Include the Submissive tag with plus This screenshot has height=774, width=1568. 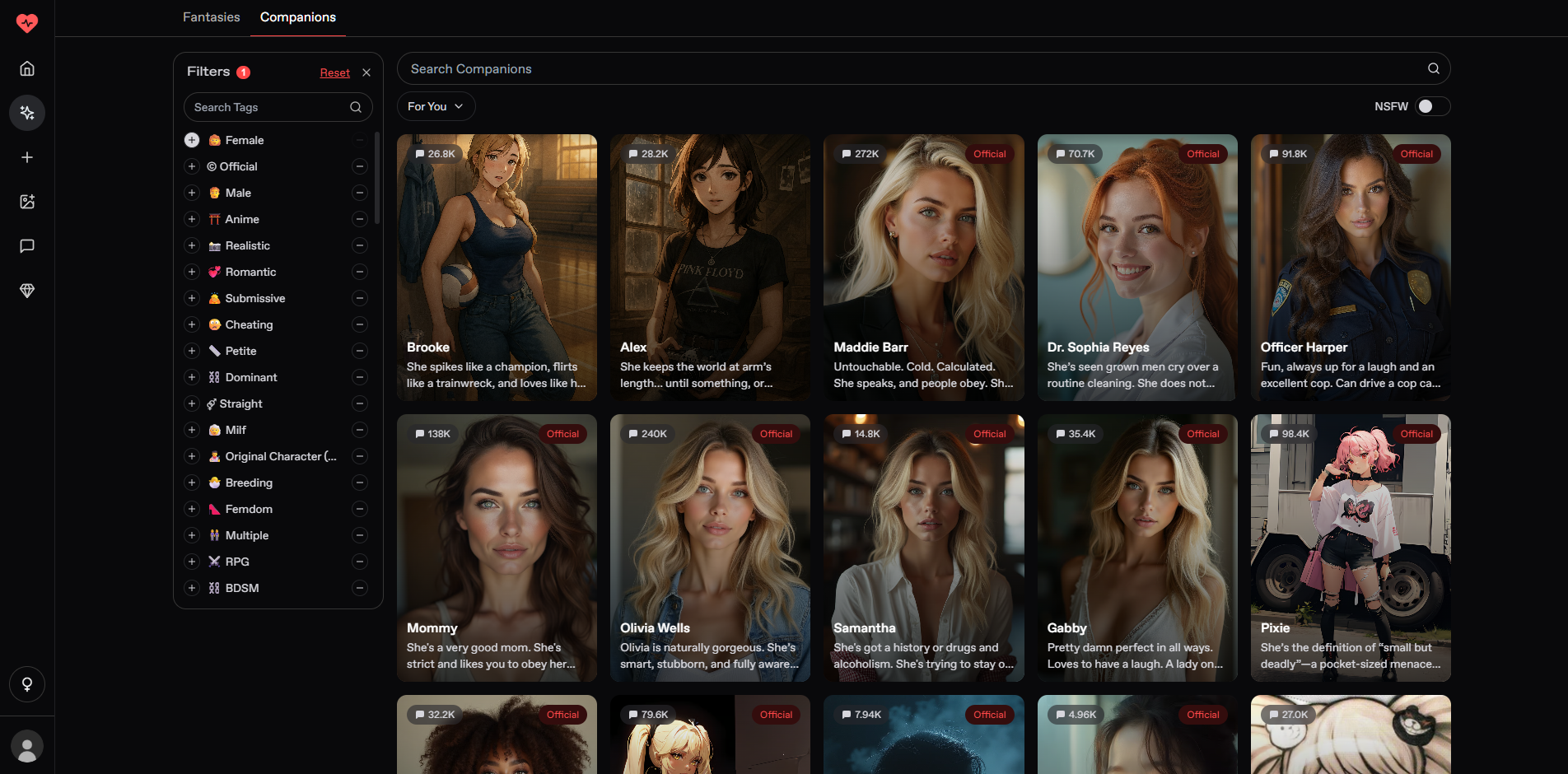(192, 298)
